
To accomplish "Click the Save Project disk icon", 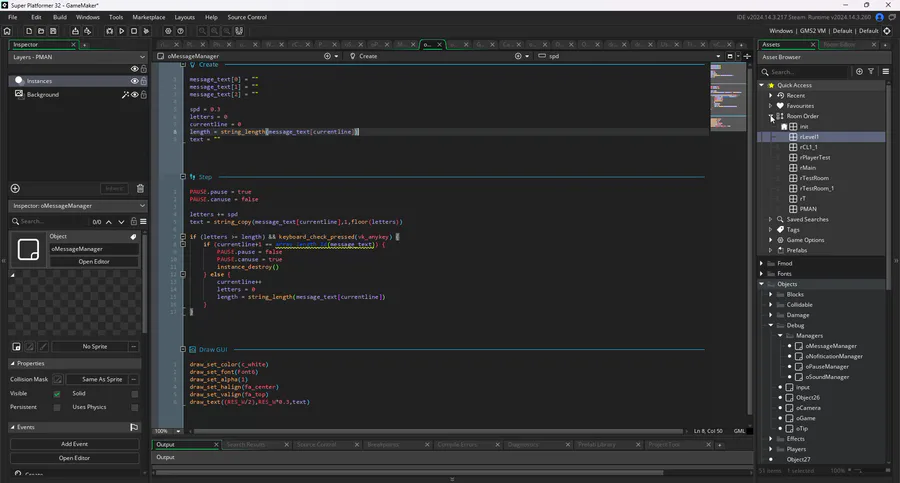I will (53, 31).
